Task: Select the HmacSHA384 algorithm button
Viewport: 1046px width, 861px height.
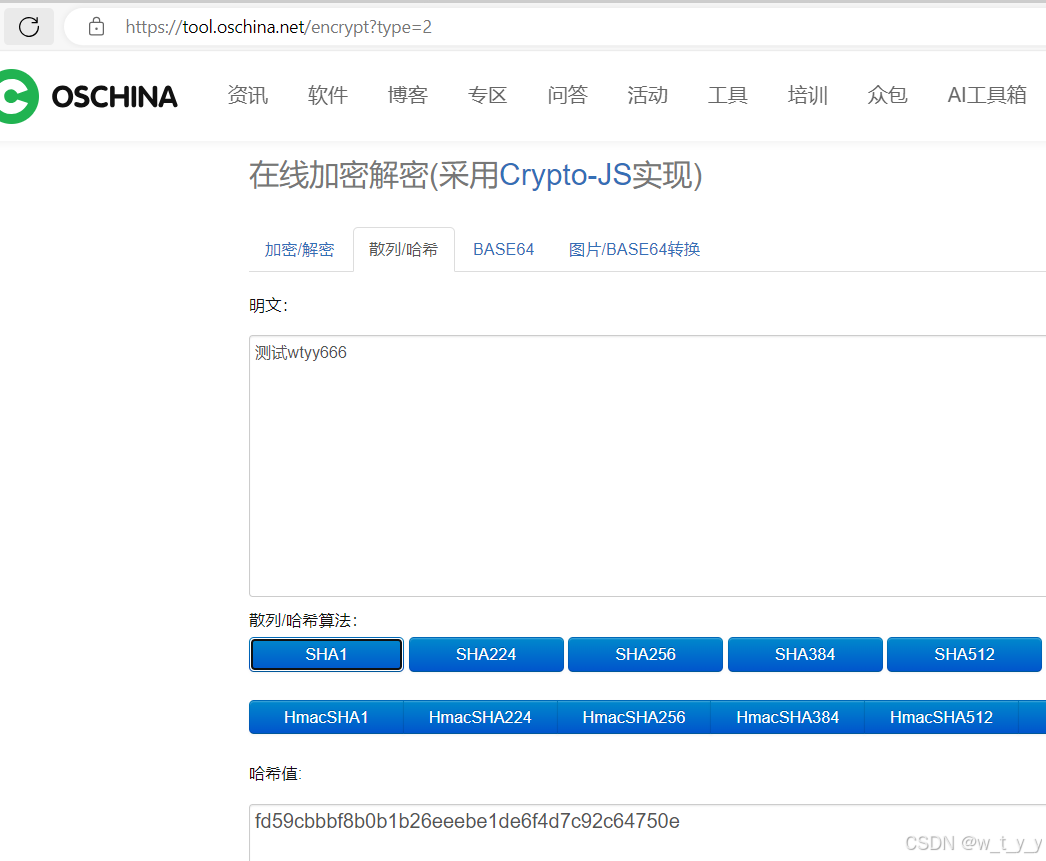Action: pos(787,717)
